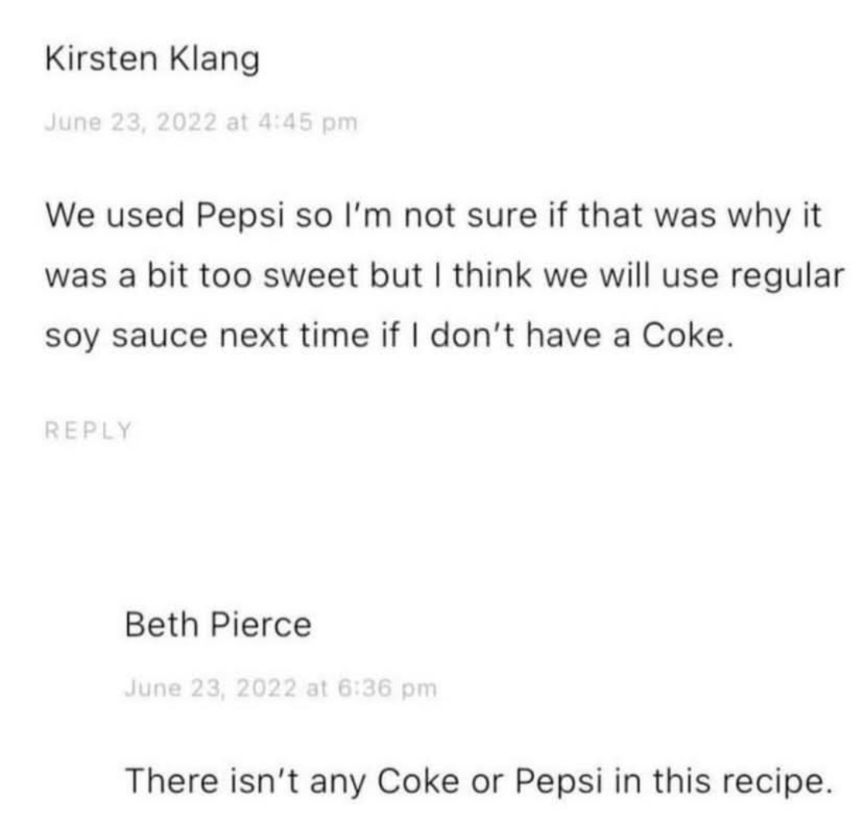Click the 6:36 pm reply timestamp
Image resolution: width=864 pixels, height=824 pixels.
coord(281,688)
